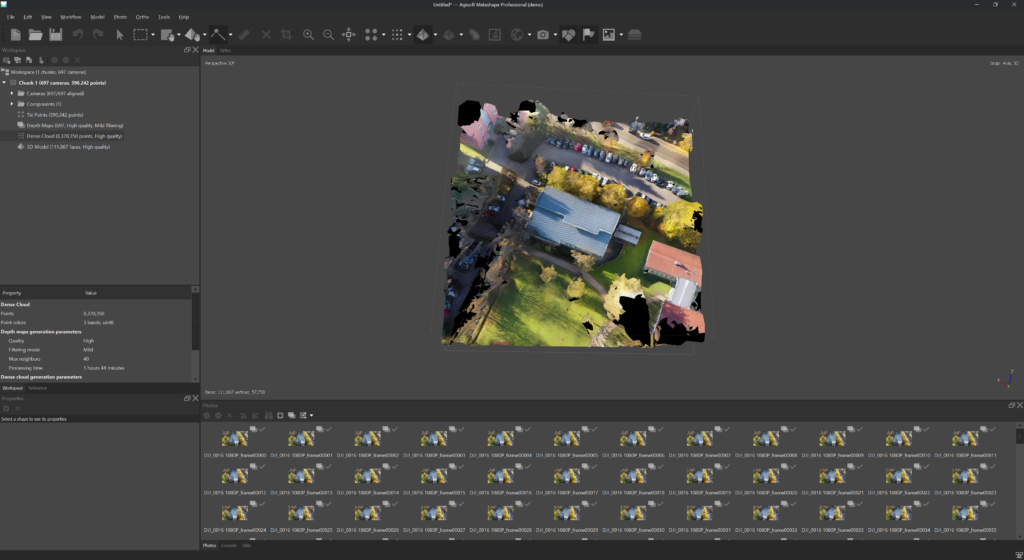Click Change View icon in Photos toolbar
1024x560 pixels.
pos(303,415)
